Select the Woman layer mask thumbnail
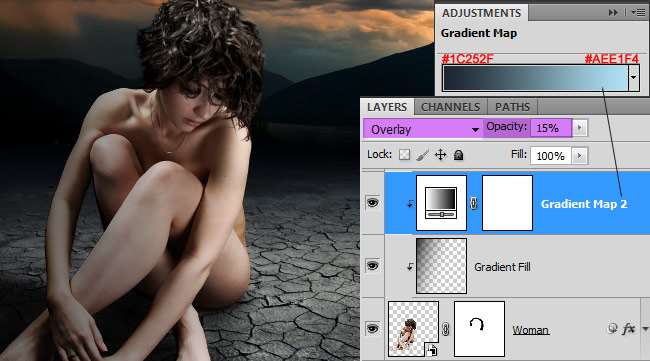Image resolution: width=650 pixels, height=361 pixels. [479, 329]
